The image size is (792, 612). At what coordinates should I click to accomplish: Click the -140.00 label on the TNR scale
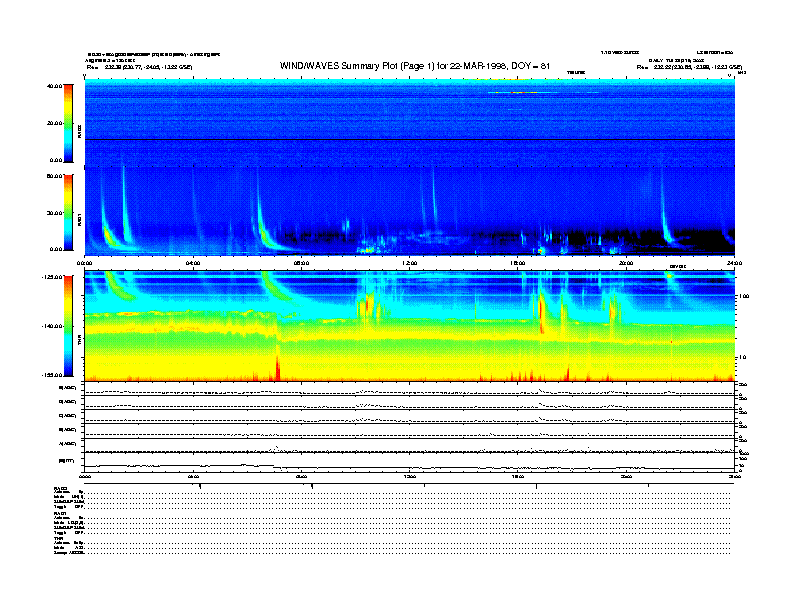click(x=52, y=326)
